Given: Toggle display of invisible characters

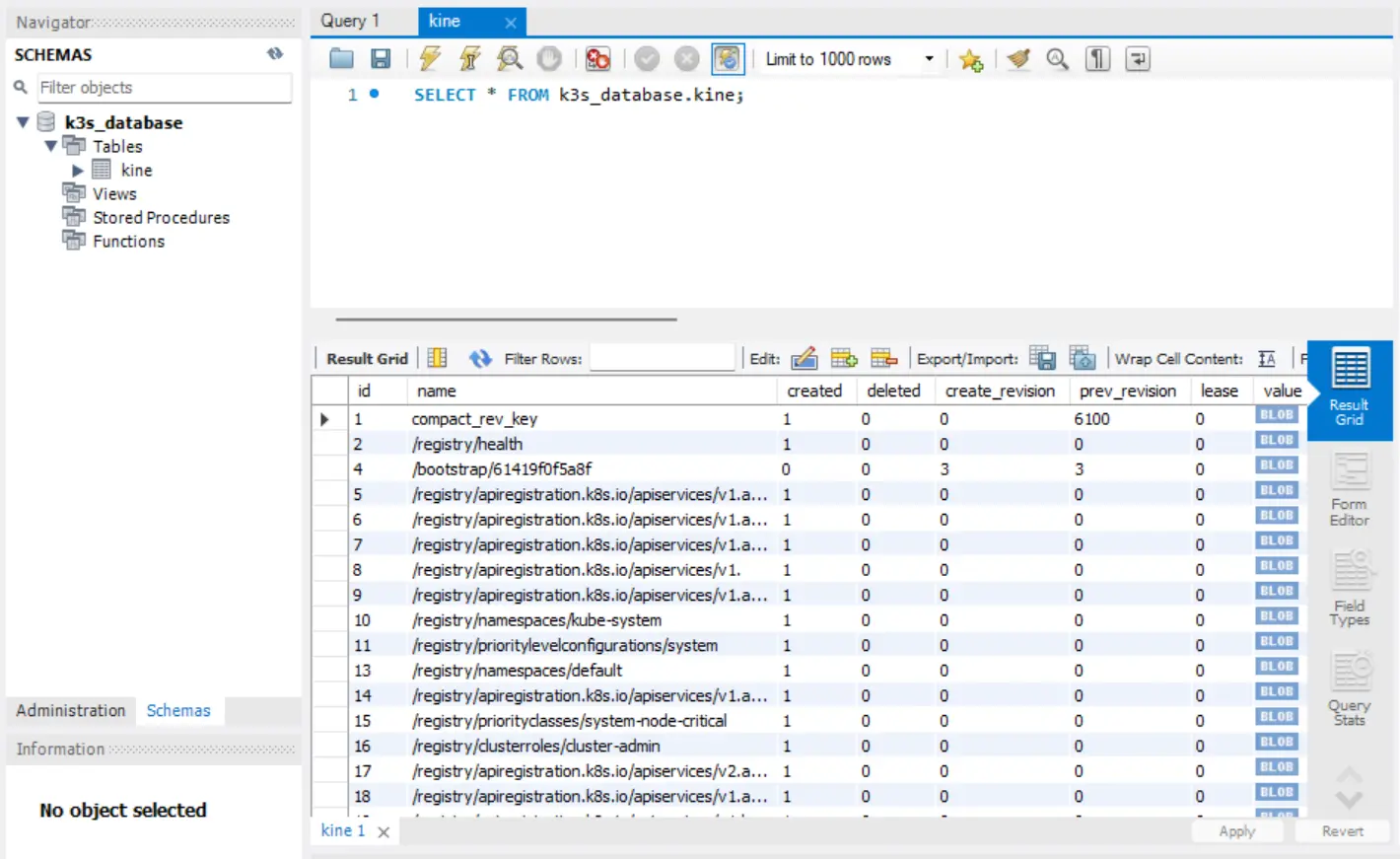Looking at the screenshot, I should click(x=1096, y=59).
